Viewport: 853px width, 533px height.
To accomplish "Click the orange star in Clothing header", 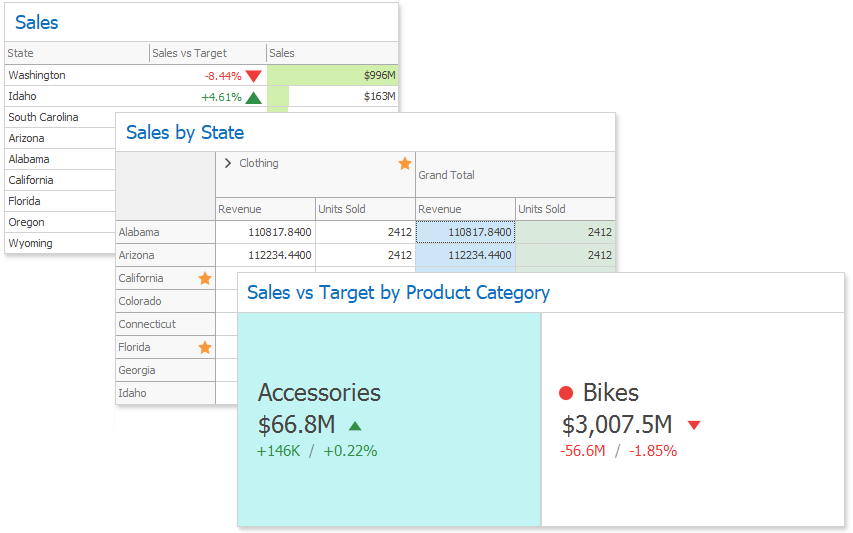I will click(x=405, y=163).
